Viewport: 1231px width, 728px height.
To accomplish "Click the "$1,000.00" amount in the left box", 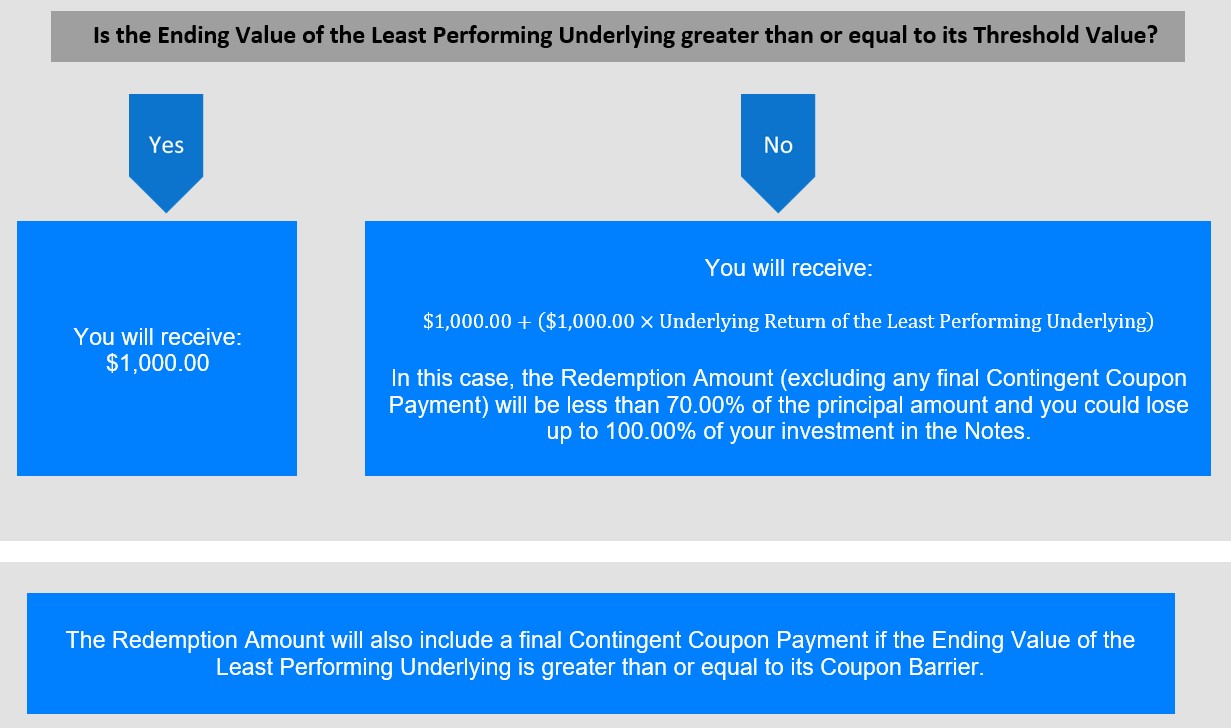I will tap(158, 364).
